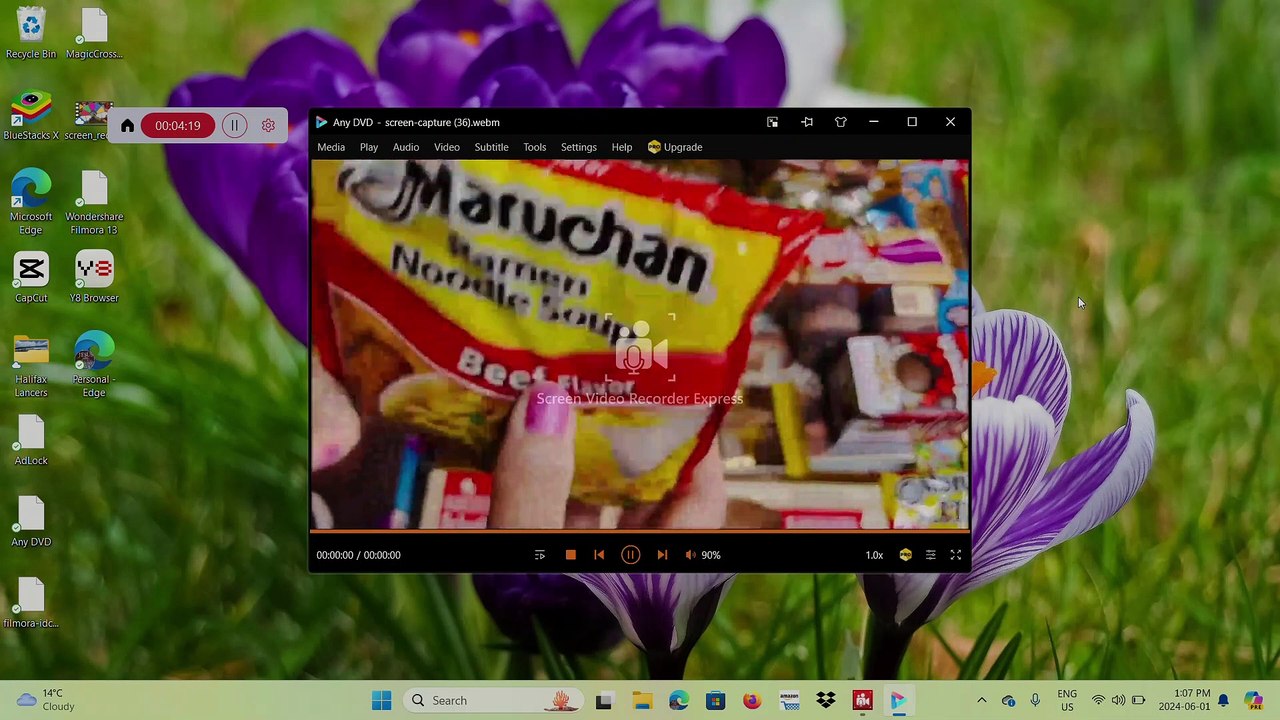1280x720 pixels.
Task: Switch the player to mini mode
Action: point(773,122)
